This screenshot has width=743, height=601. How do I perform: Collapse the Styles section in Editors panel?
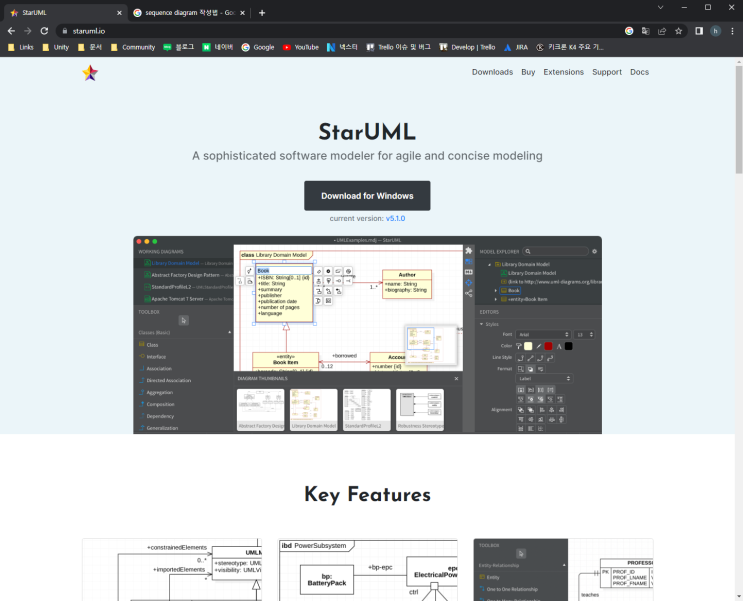(481, 324)
